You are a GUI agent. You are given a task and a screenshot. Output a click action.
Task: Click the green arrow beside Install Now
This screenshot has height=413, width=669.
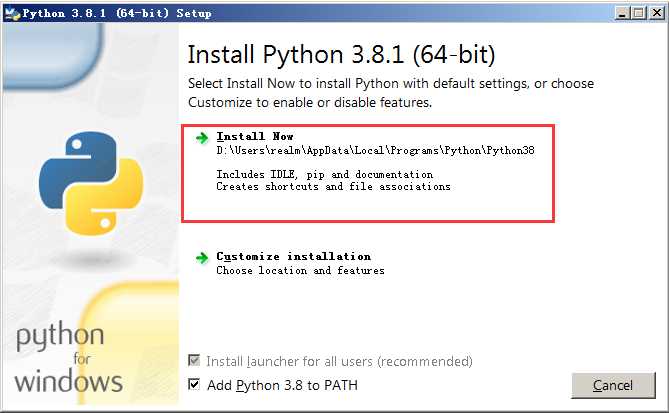pos(202,138)
